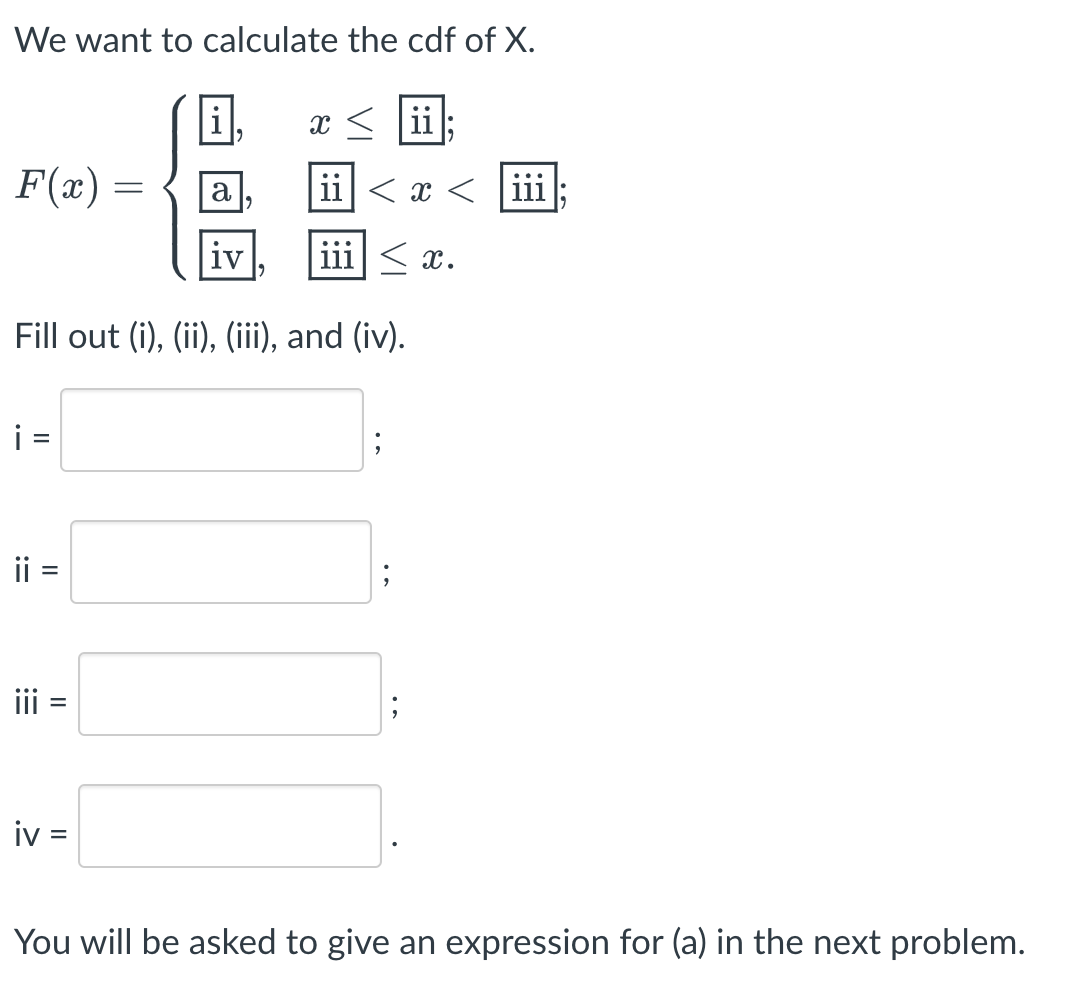This screenshot has height=998, width=1066.
Task: Click the 'Fill out (i), (ii)' instruction text
Action: pyautogui.click(x=210, y=336)
